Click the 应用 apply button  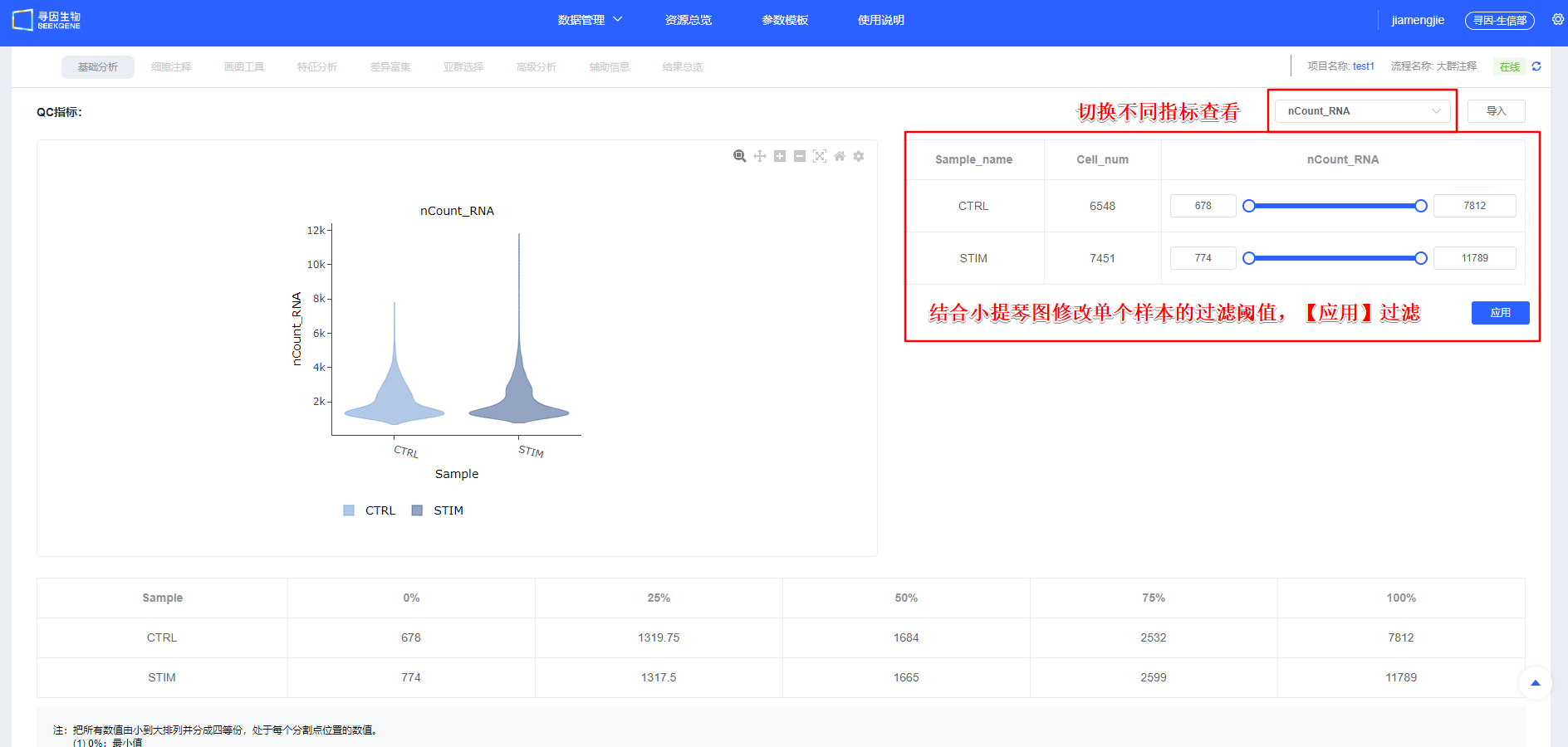1500,313
